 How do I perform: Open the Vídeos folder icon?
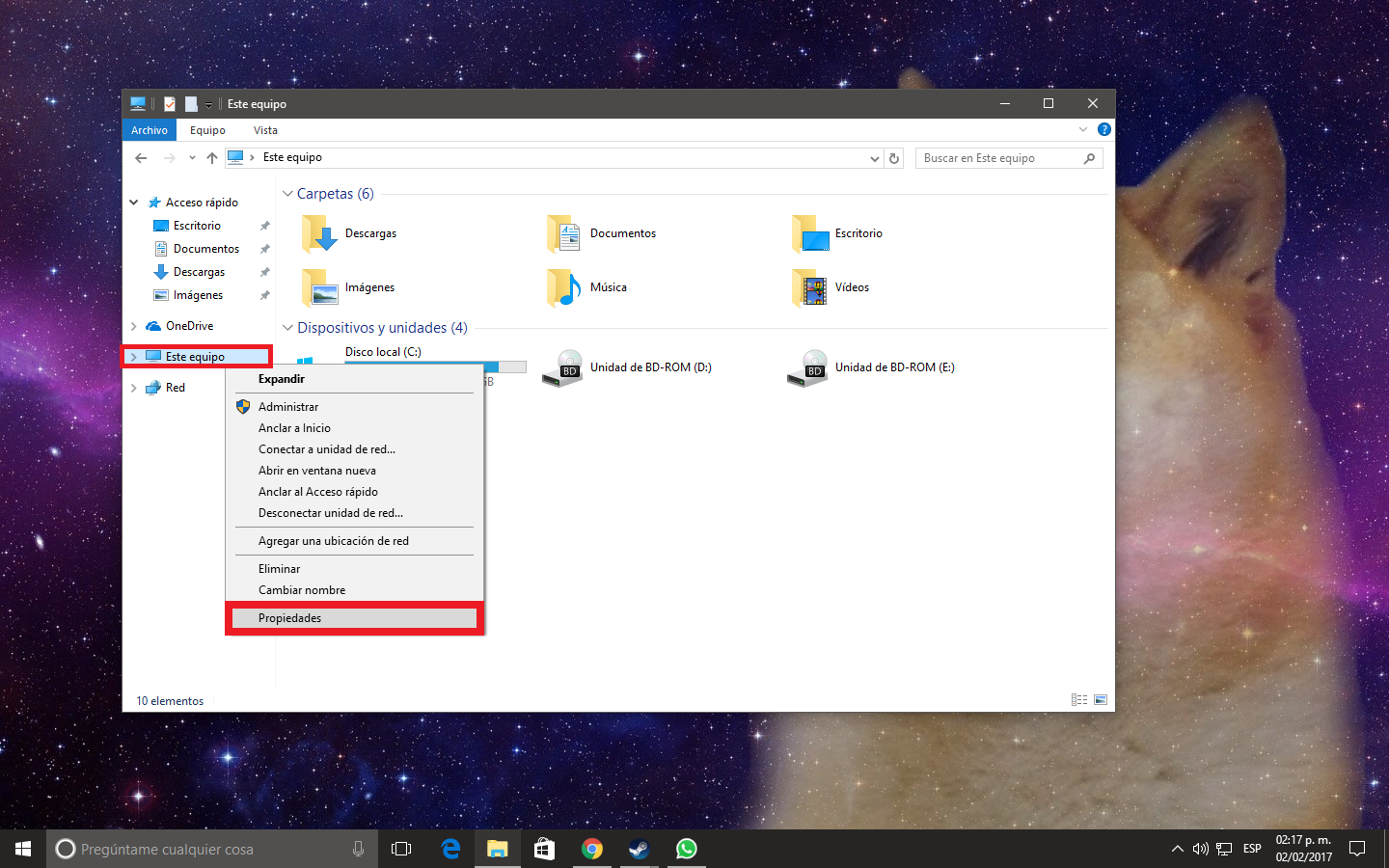[x=810, y=287]
